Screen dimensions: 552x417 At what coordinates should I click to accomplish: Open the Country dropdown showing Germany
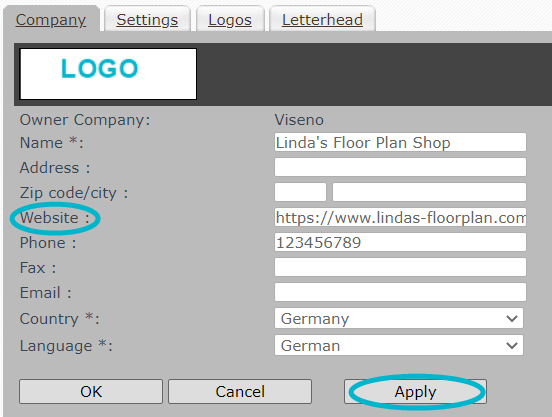click(x=399, y=318)
